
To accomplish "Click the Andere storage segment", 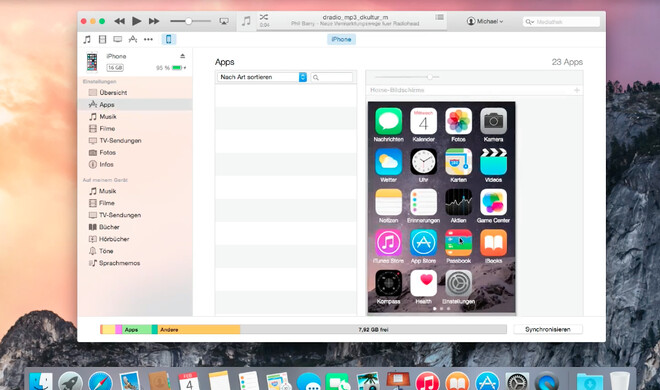I will (199, 329).
